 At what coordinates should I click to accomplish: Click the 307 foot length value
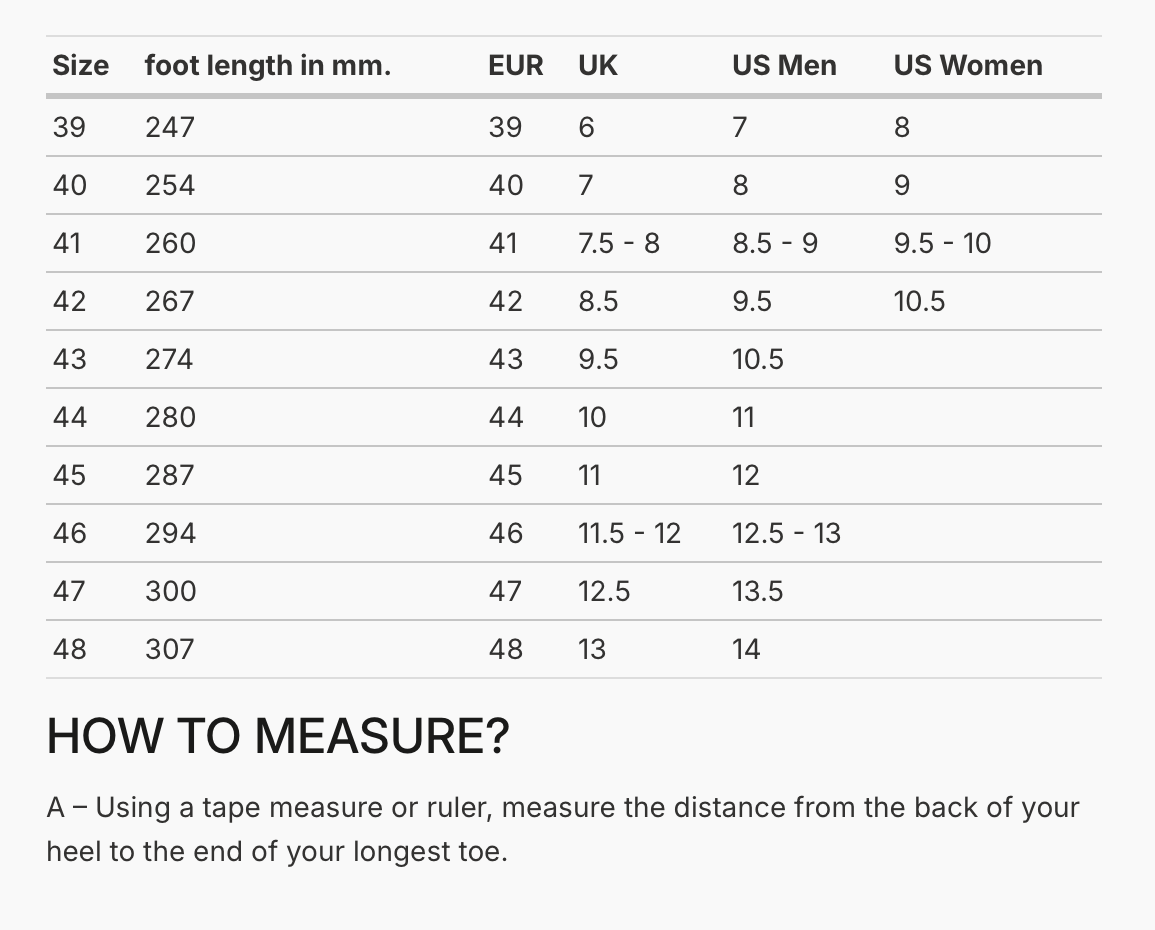tap(169, 649)
